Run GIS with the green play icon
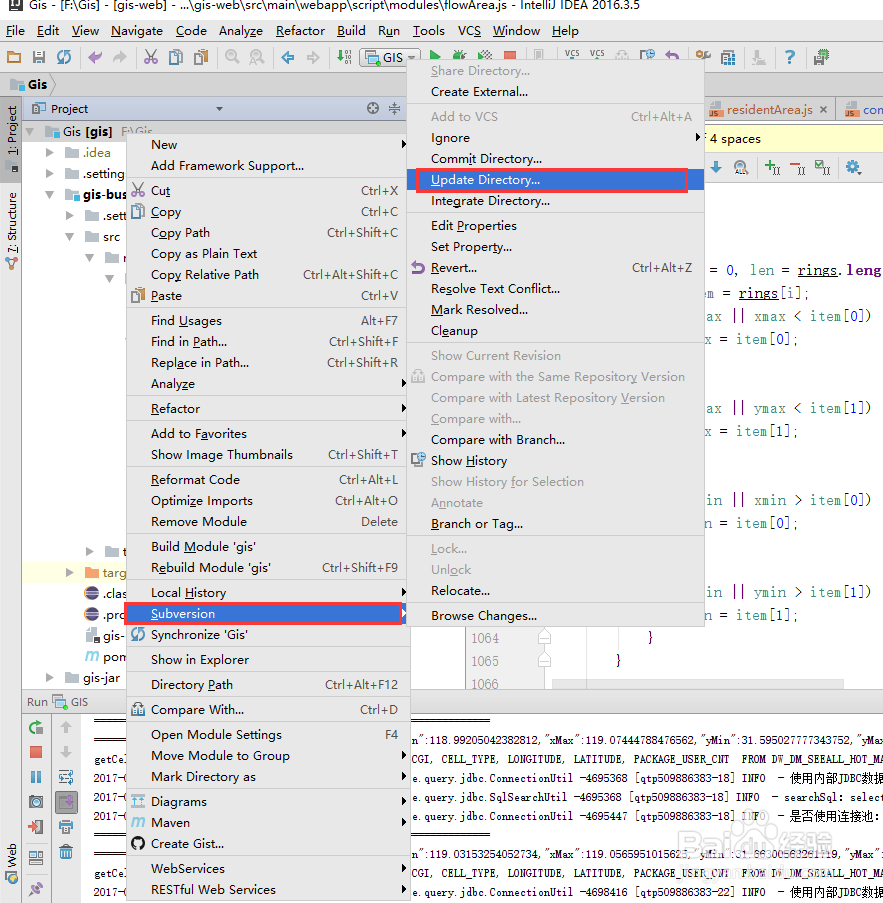 click(435, 56)
